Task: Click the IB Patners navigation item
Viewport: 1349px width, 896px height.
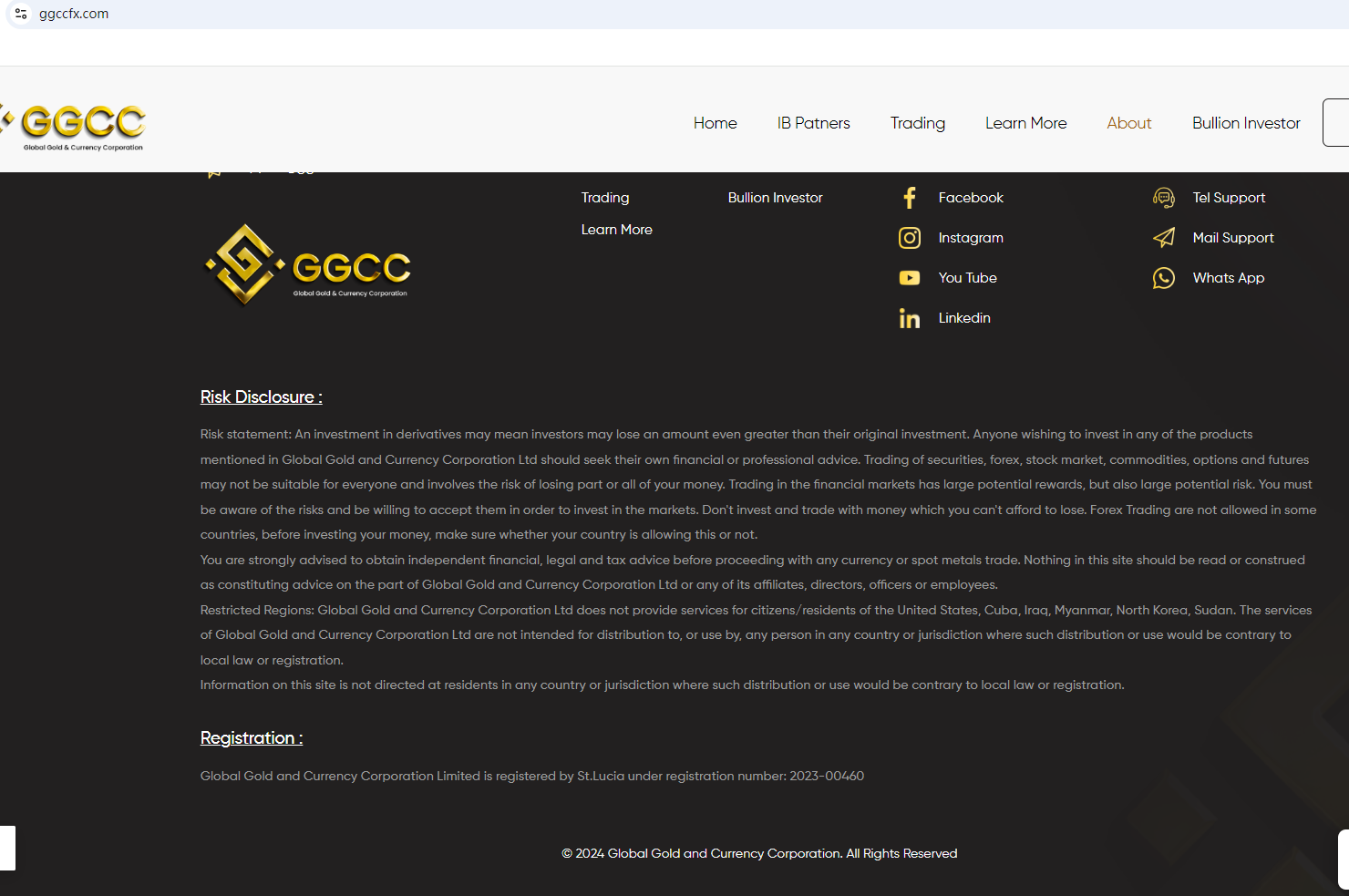Action: coord(813,123)
